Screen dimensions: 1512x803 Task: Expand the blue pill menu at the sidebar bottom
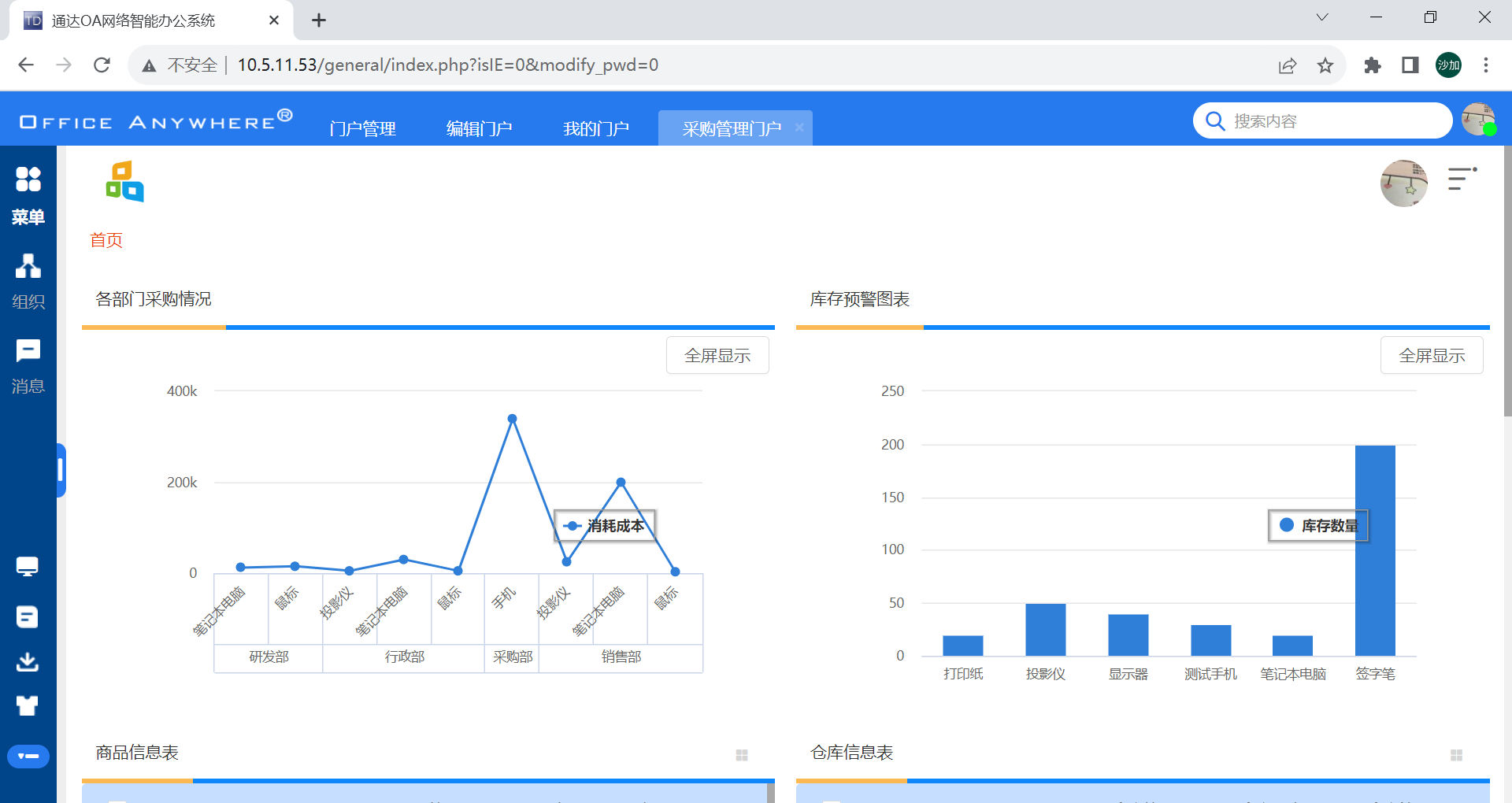coord(28,756)
